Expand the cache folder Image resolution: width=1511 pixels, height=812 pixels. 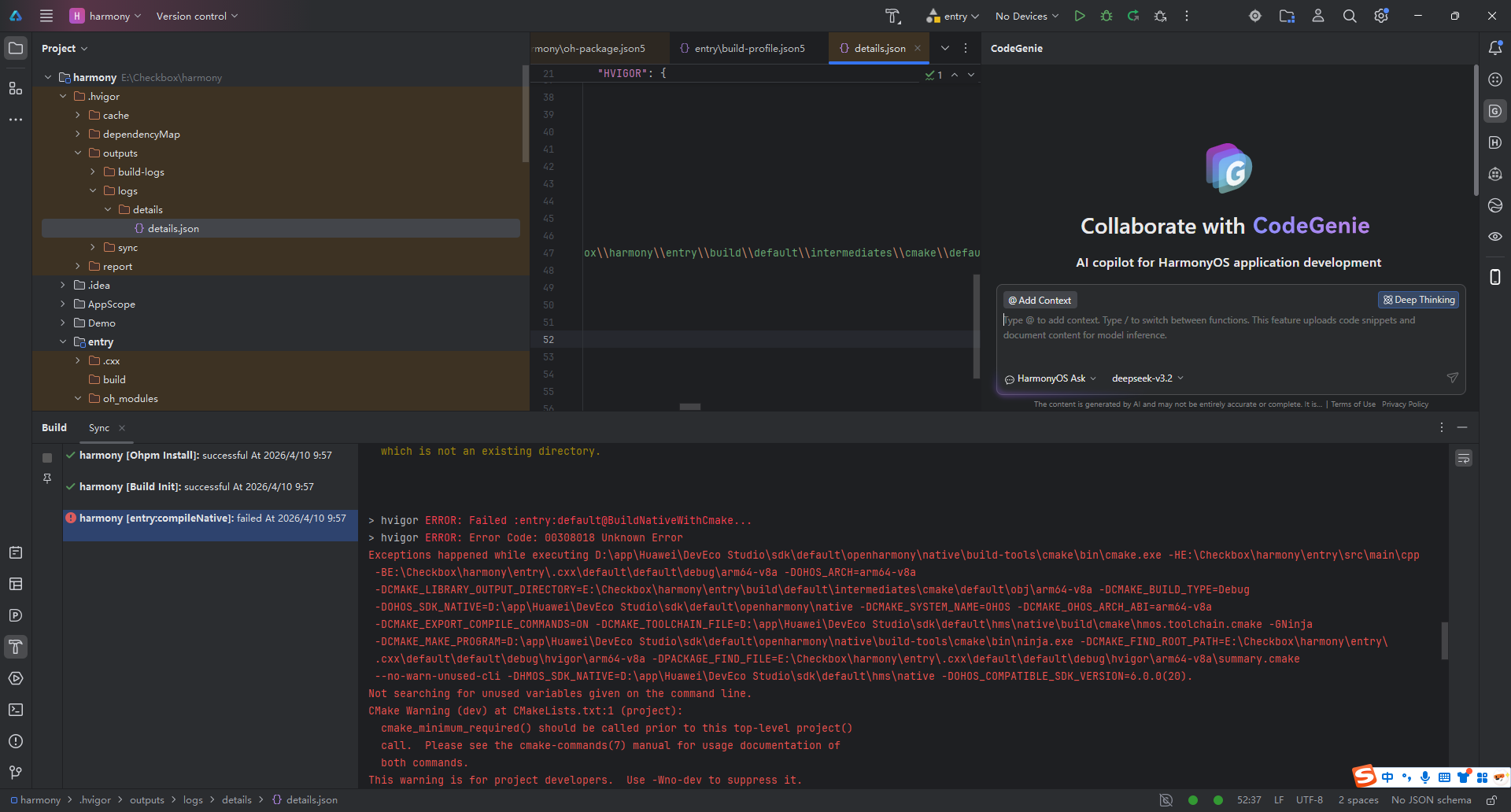point(78,115)
